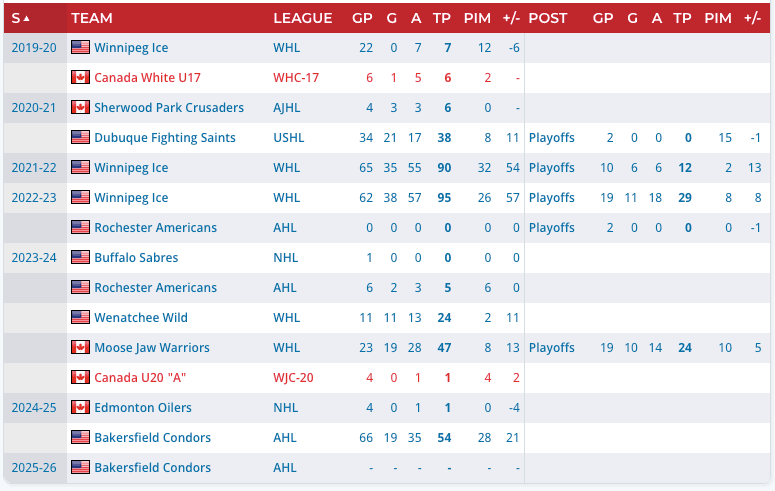Click the POST column header
Screen dimensions: 775x491
tap(547, 18)
